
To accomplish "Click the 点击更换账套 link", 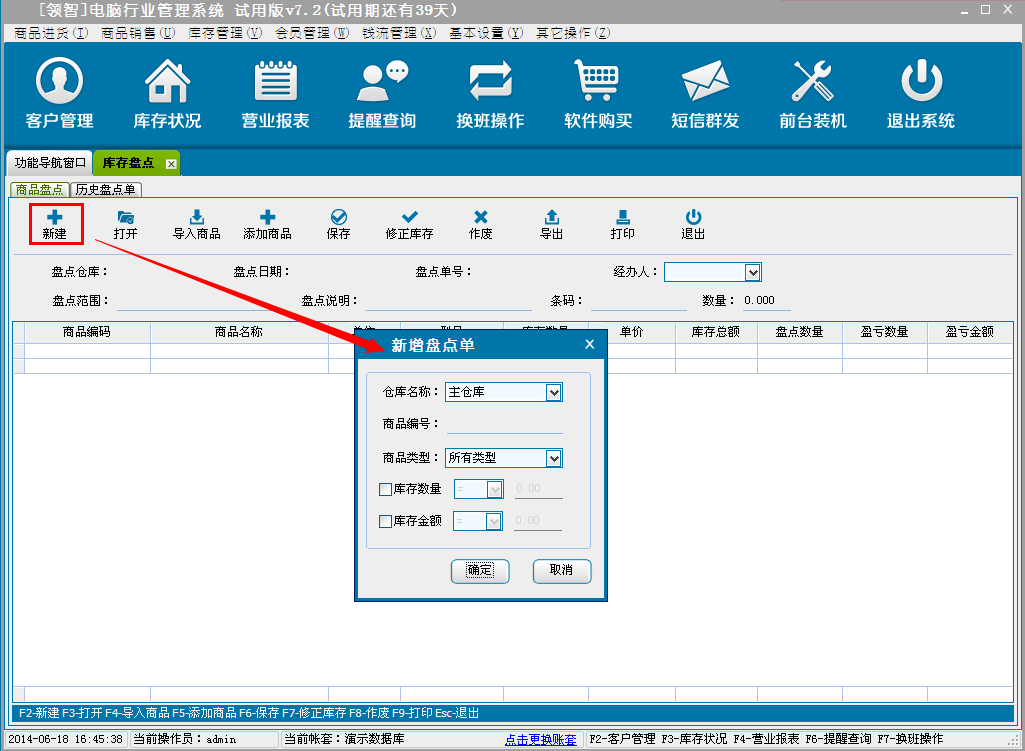I will [x=541, y=740].
